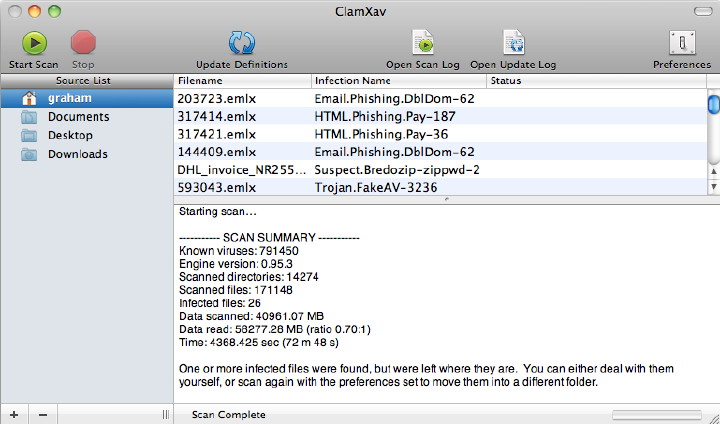The image size is (720, 424).
Task: Click the Data scanned: 40961.07 MB line
Action: tap(251, 316)
